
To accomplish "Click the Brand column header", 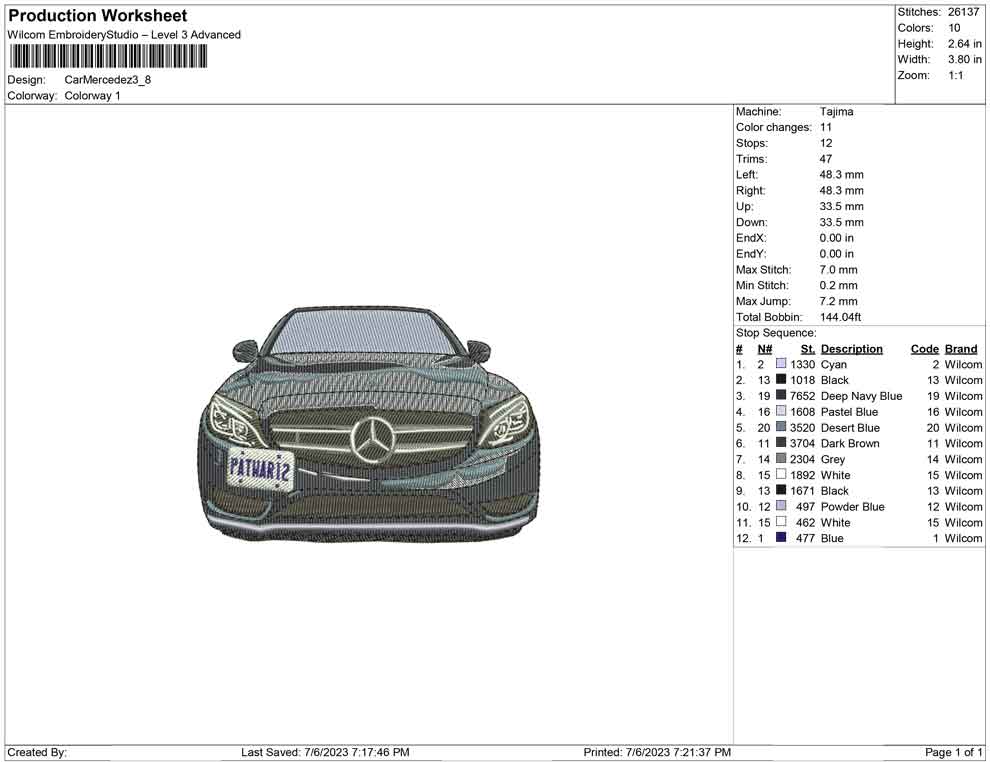I will 961,349.
